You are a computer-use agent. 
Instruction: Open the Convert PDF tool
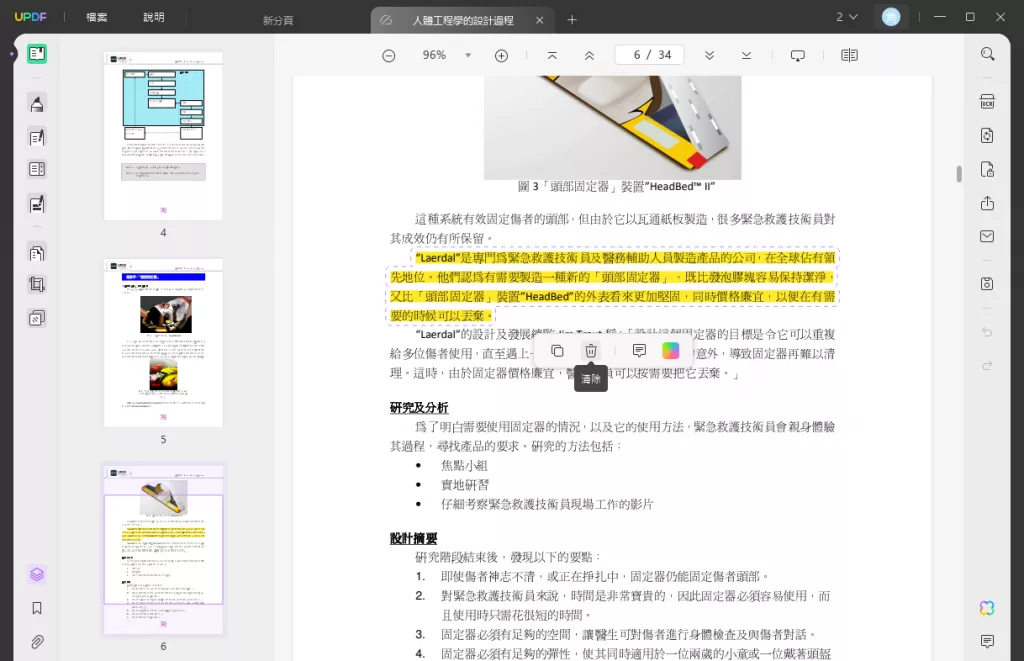coord(987,135)
